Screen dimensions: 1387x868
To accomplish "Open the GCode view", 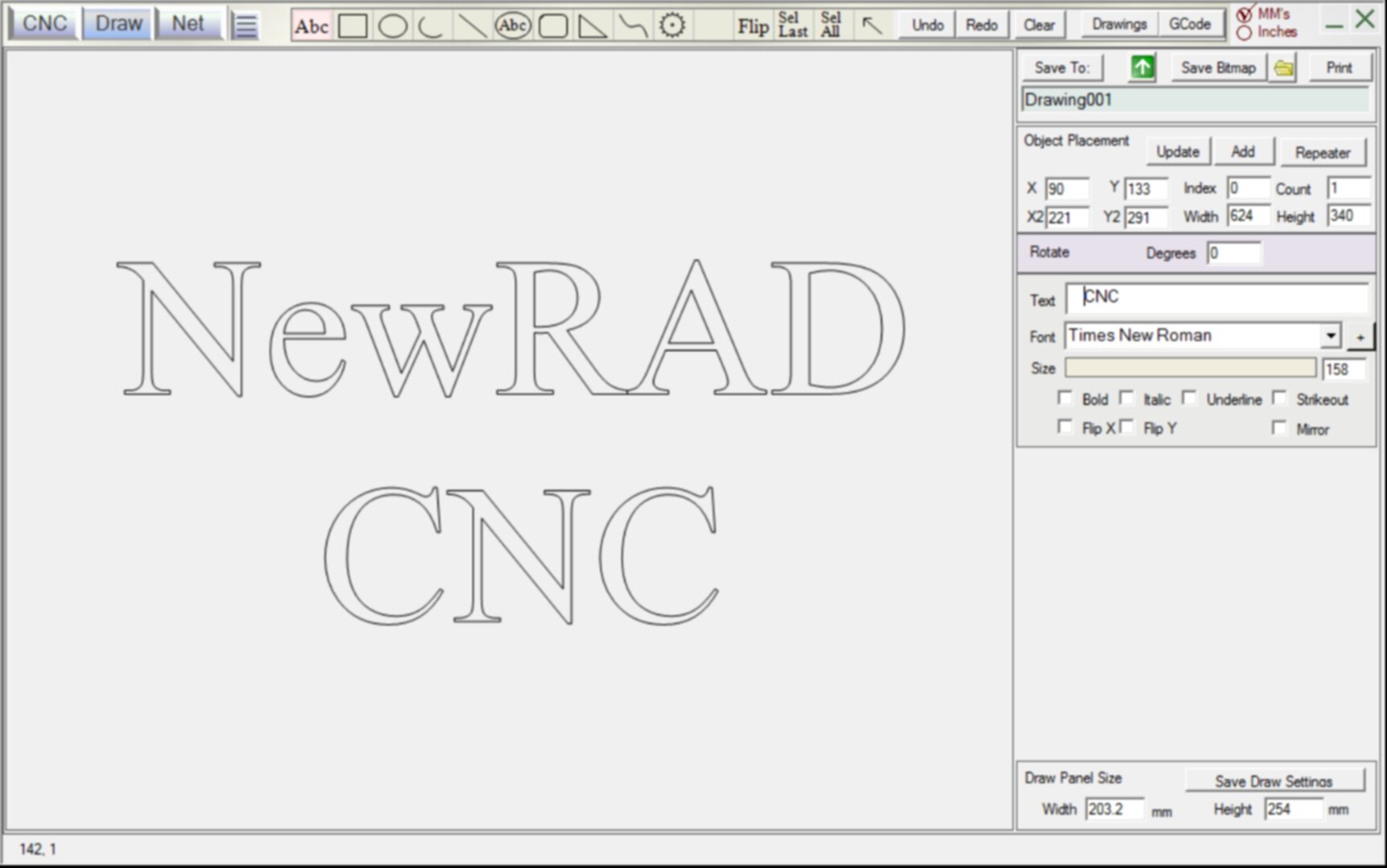I will (x=1190, y=25).
